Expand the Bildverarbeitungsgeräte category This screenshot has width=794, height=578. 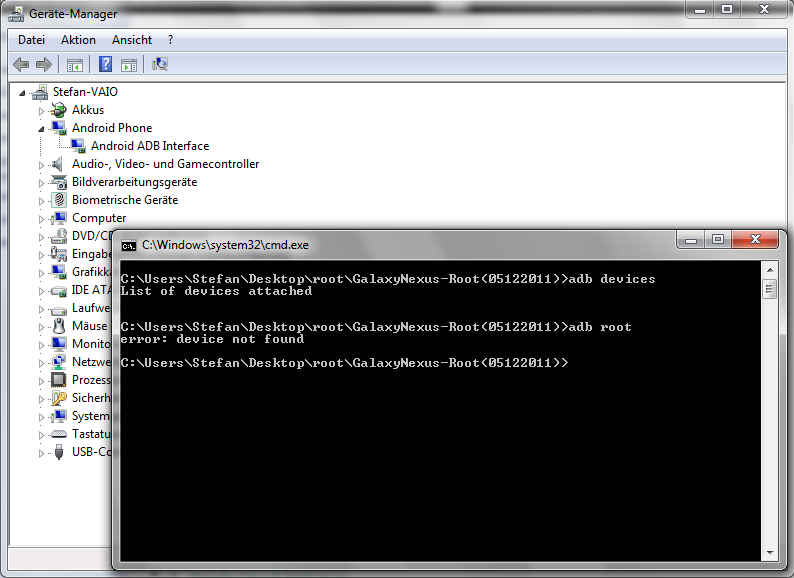point(42,183)
